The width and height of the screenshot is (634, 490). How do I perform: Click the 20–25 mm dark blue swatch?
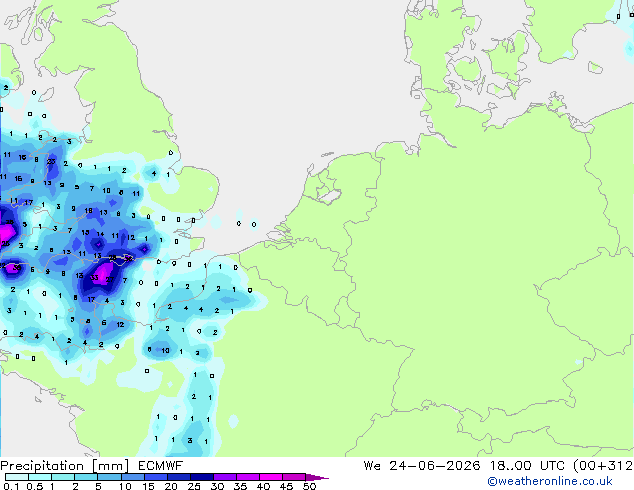point(179,477)
